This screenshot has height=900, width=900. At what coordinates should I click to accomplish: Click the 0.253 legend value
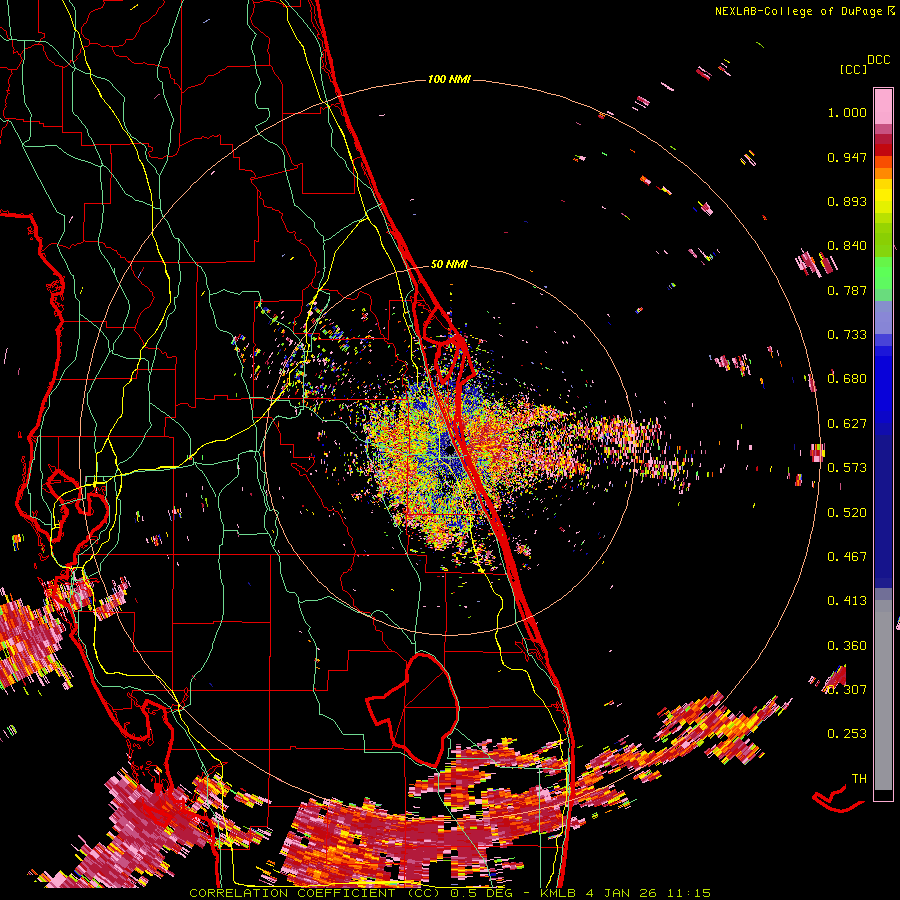click(x=847, y=734)
